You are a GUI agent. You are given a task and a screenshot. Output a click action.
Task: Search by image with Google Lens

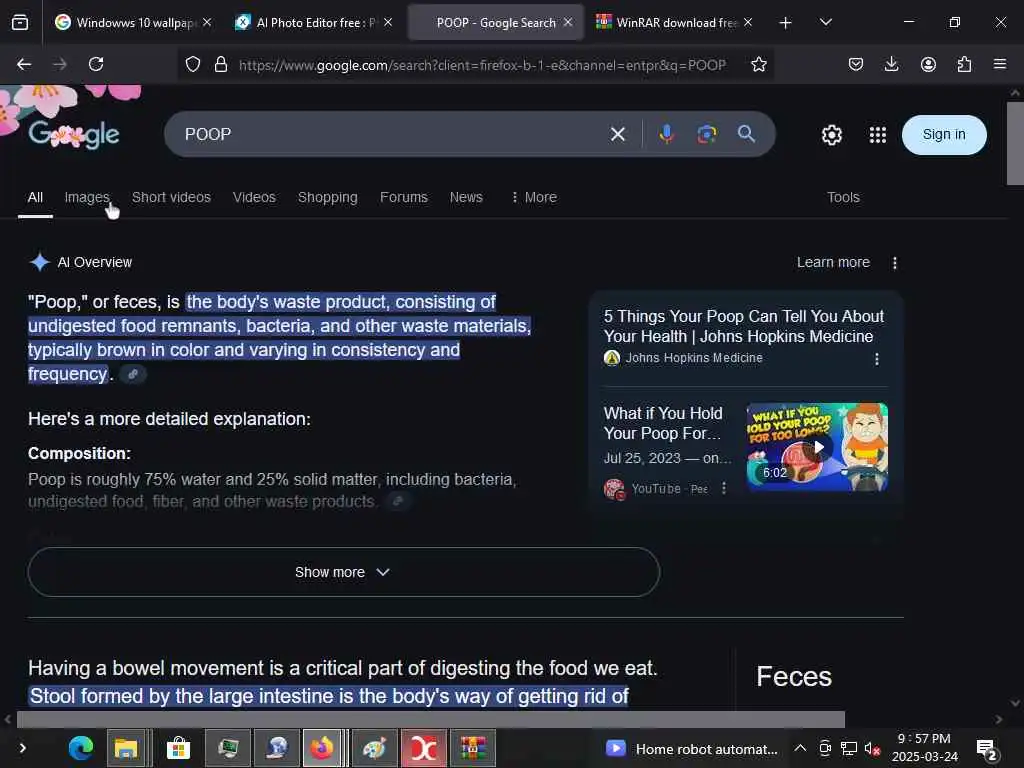[x=706, y=134]
